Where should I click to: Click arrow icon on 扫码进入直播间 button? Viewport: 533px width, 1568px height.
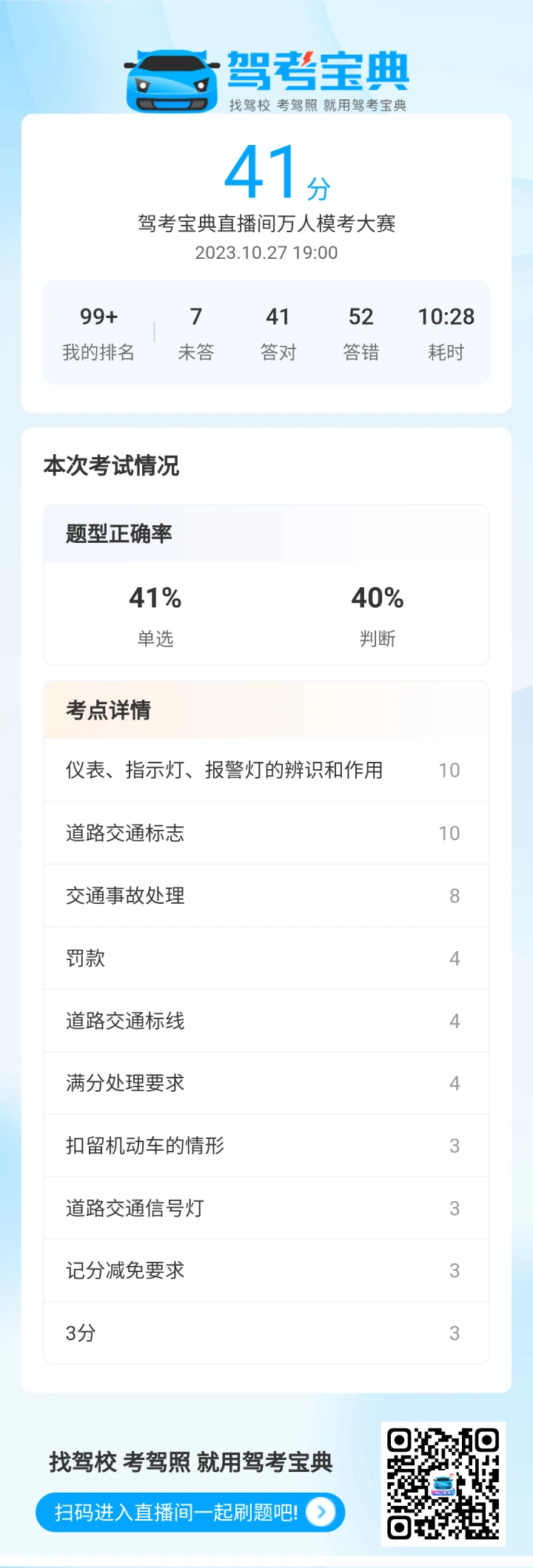(x=321, y=1513)
